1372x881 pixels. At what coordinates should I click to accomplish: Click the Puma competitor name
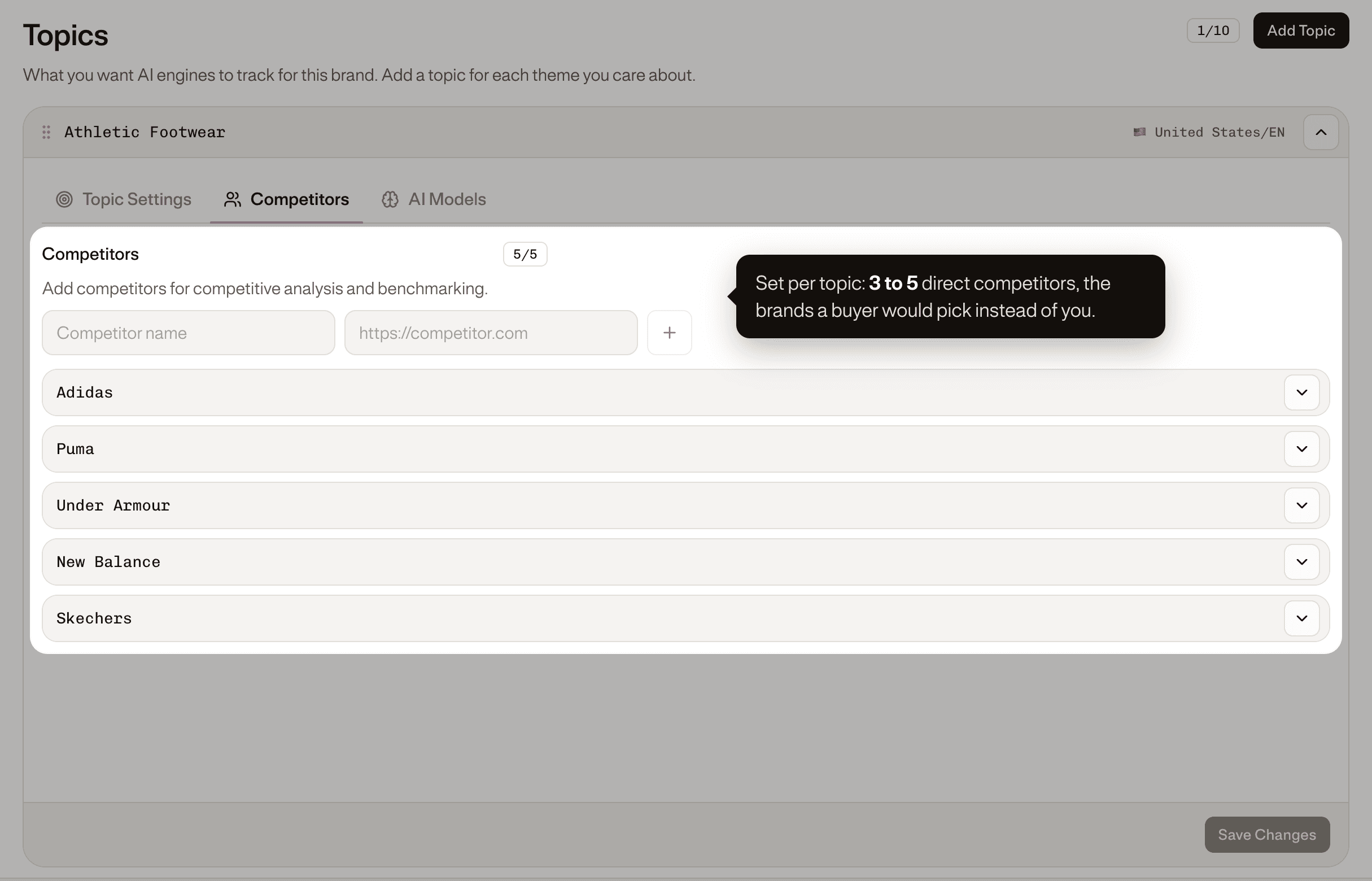[75, 449]
